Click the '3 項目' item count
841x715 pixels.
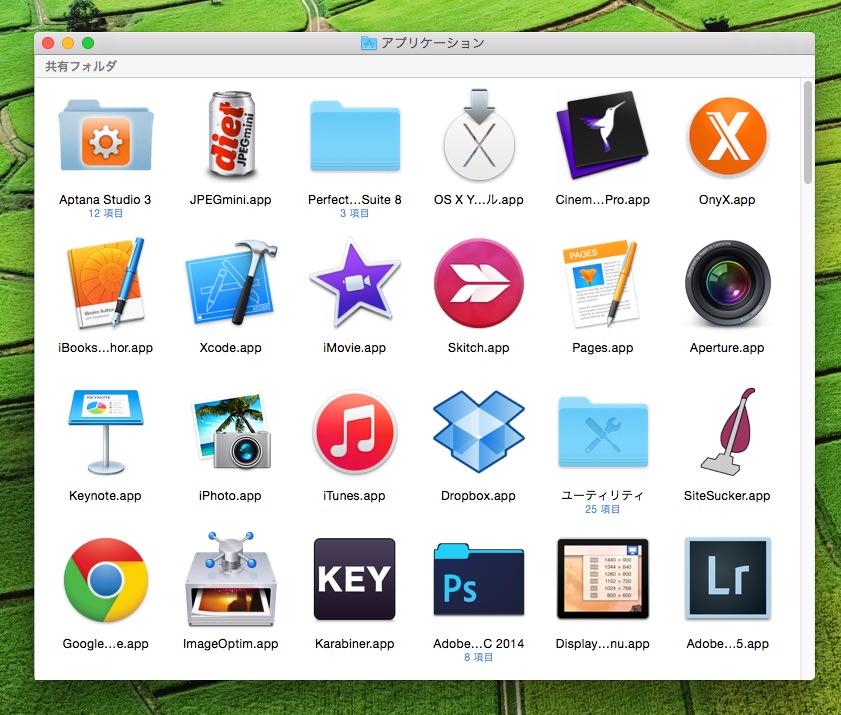pos(355,213)
